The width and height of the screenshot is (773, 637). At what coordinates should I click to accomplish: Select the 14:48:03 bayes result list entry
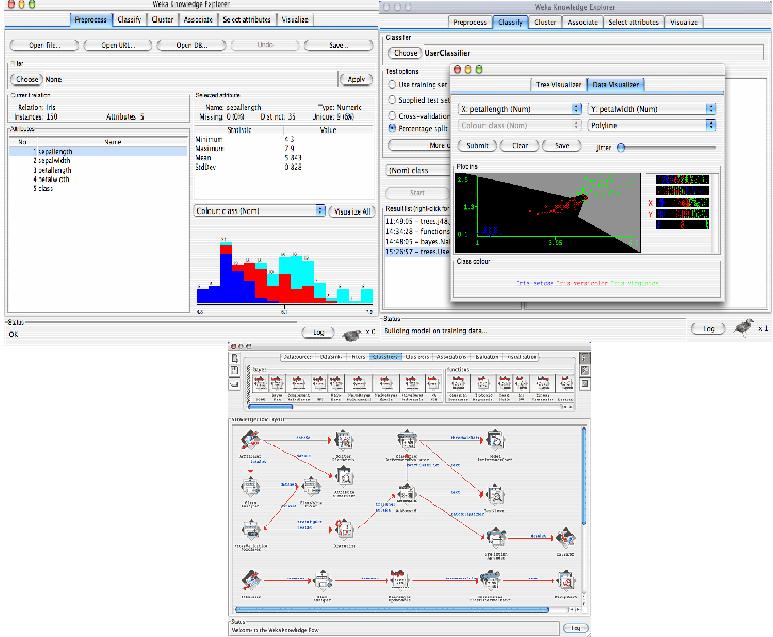[417, 242]
